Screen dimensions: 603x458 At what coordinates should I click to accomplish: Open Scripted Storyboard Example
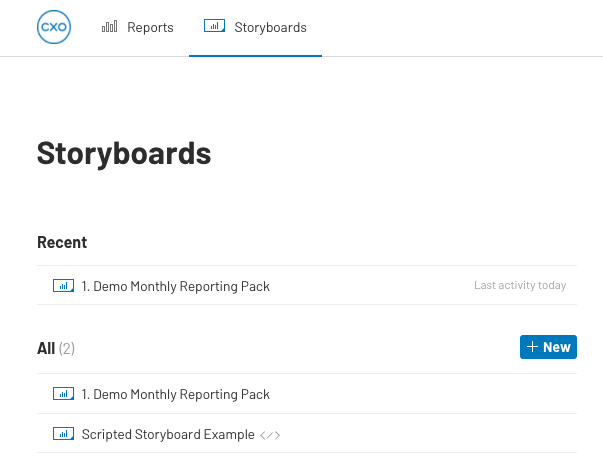(168, 434)
